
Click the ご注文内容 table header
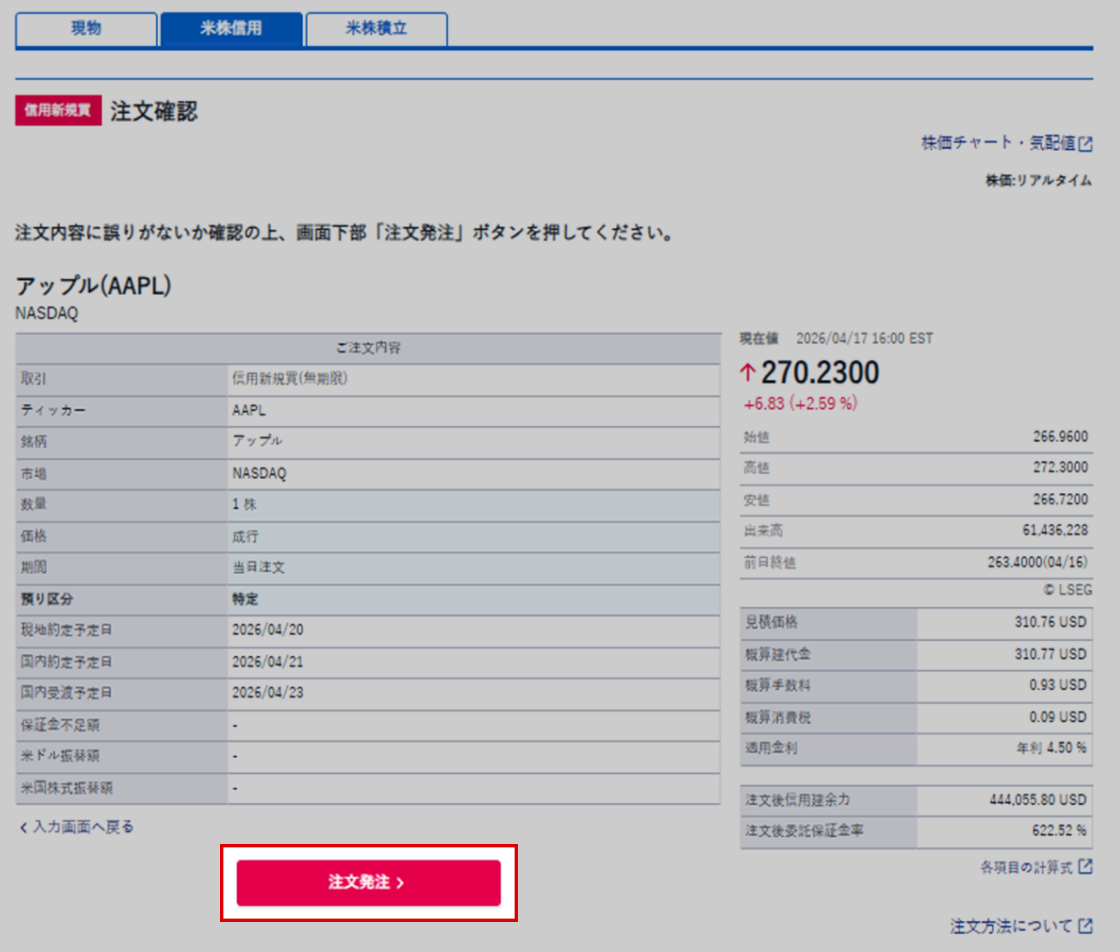coord(369,348)
